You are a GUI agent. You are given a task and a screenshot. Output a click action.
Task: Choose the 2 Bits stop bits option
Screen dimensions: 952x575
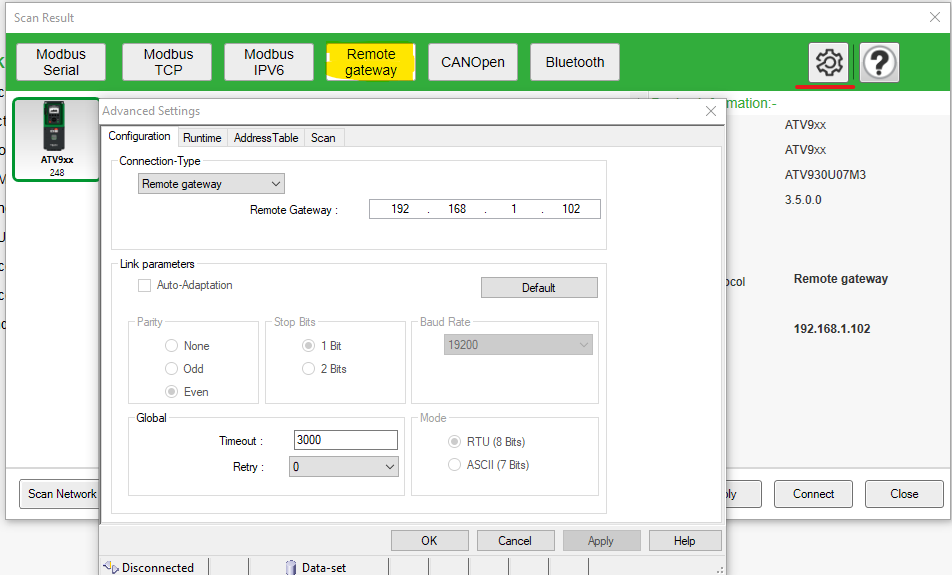tap(308, 369)
